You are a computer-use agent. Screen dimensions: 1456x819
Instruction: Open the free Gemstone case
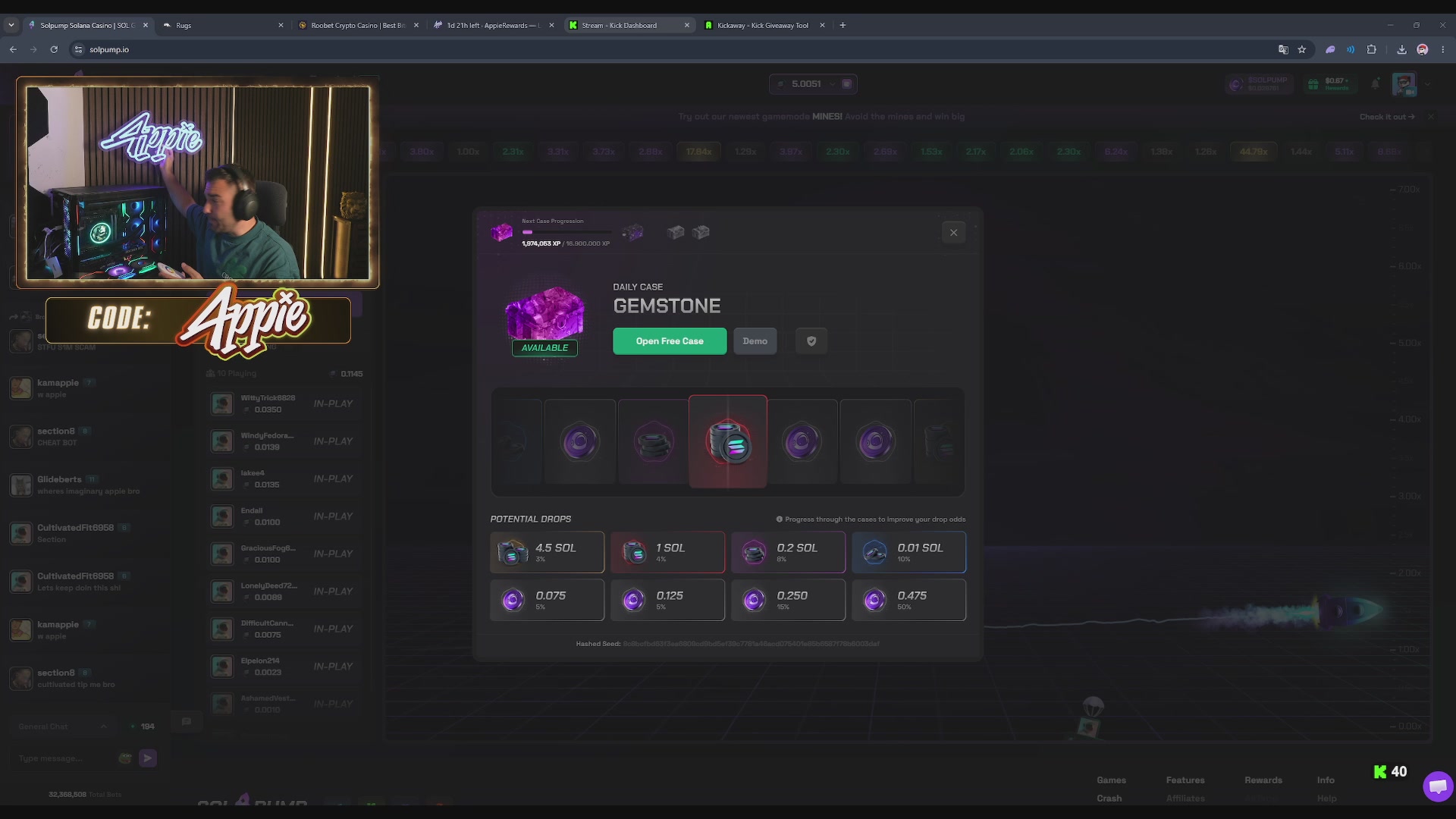(x=670, y=341)
